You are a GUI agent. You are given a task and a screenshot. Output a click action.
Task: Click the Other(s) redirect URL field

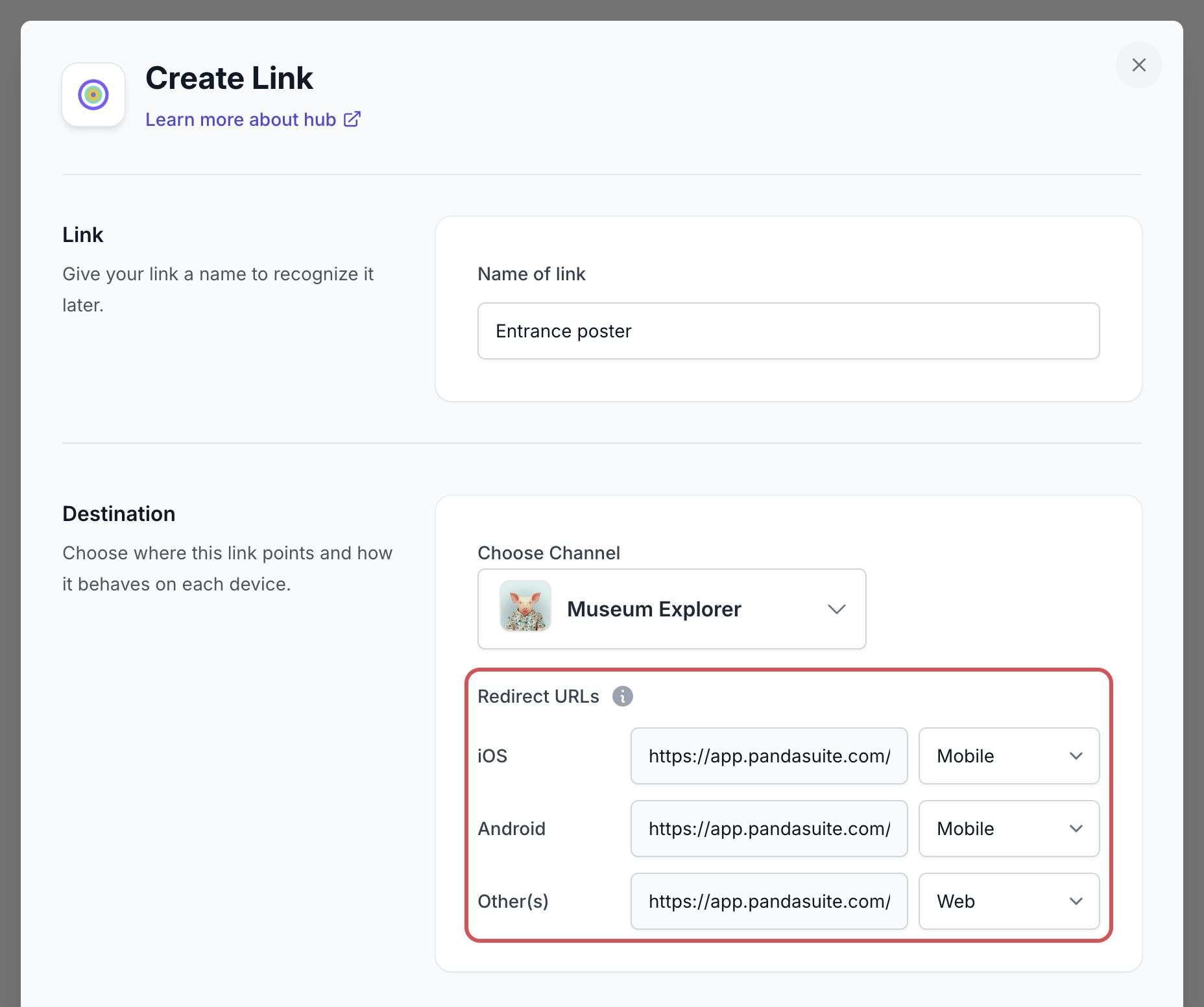coord(769,901)
